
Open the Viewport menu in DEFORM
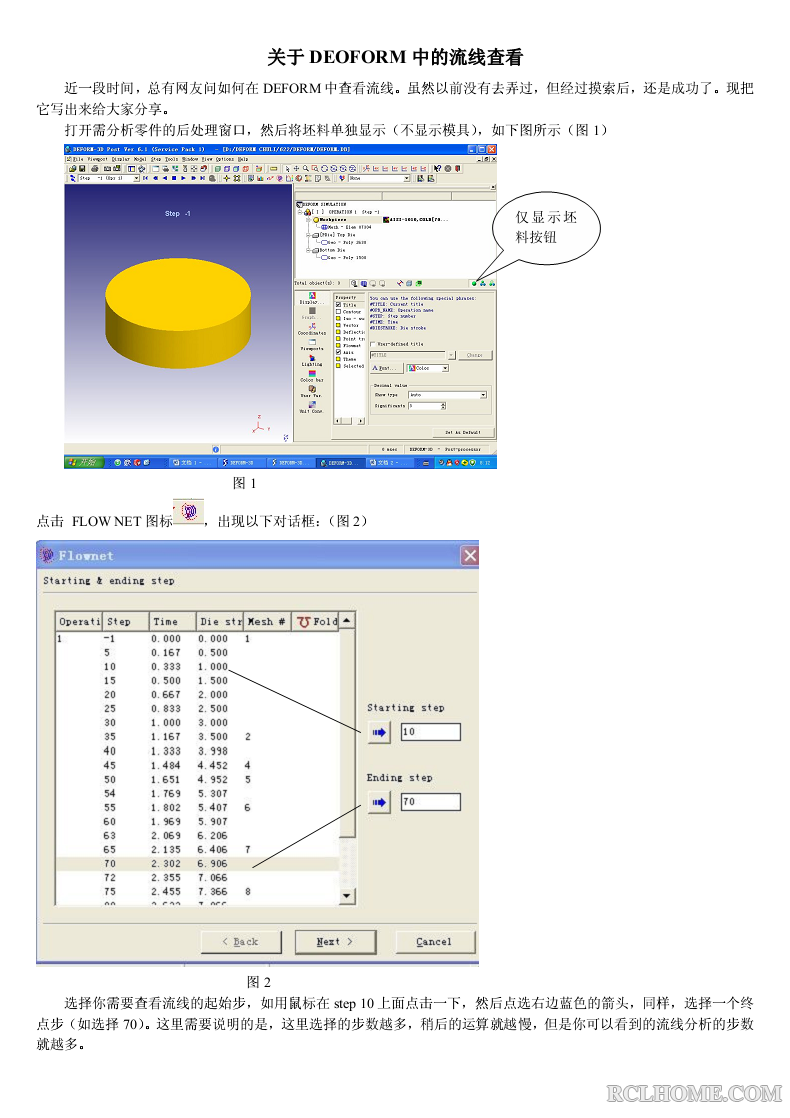pos(97,159)
